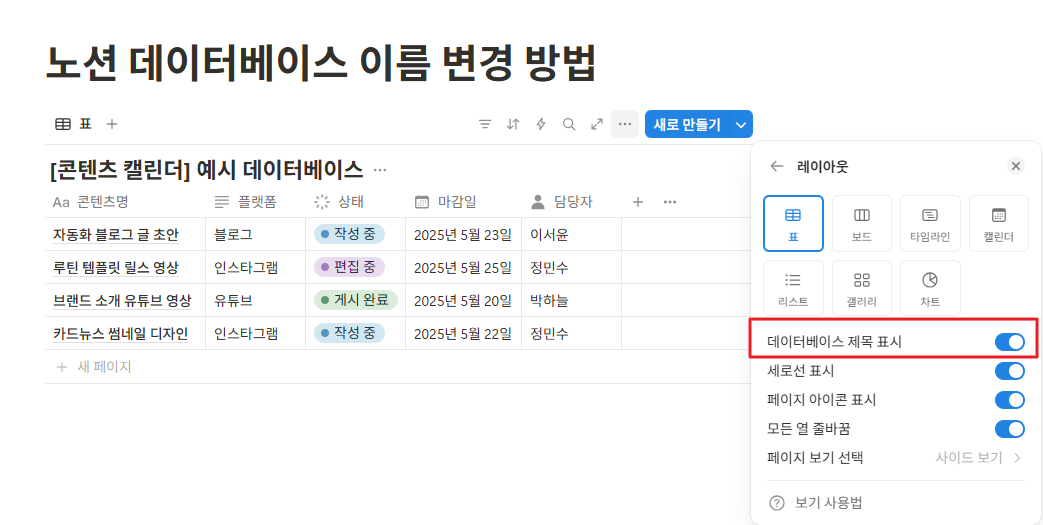This screenshot has height=525, width=1043.
Task: Open the 자동화 블로그 글 초안 page
Action: pyautogui.click(x=116, y=235)
